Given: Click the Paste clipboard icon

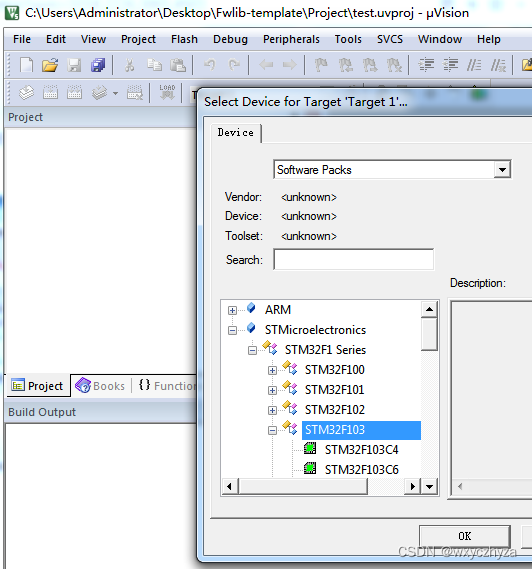Looking at the screenshot, I should click(178, 65).
